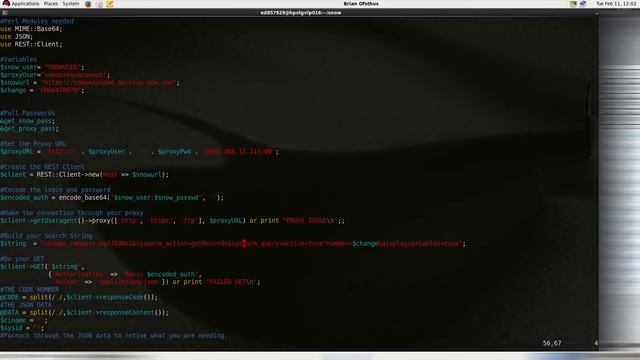Click the line 'use MIME::Base64;'
640x360 pixels.
pos(31,29)
